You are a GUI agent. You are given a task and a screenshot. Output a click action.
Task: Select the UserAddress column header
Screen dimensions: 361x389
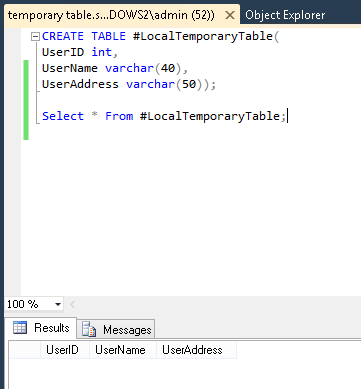point(196,350)
